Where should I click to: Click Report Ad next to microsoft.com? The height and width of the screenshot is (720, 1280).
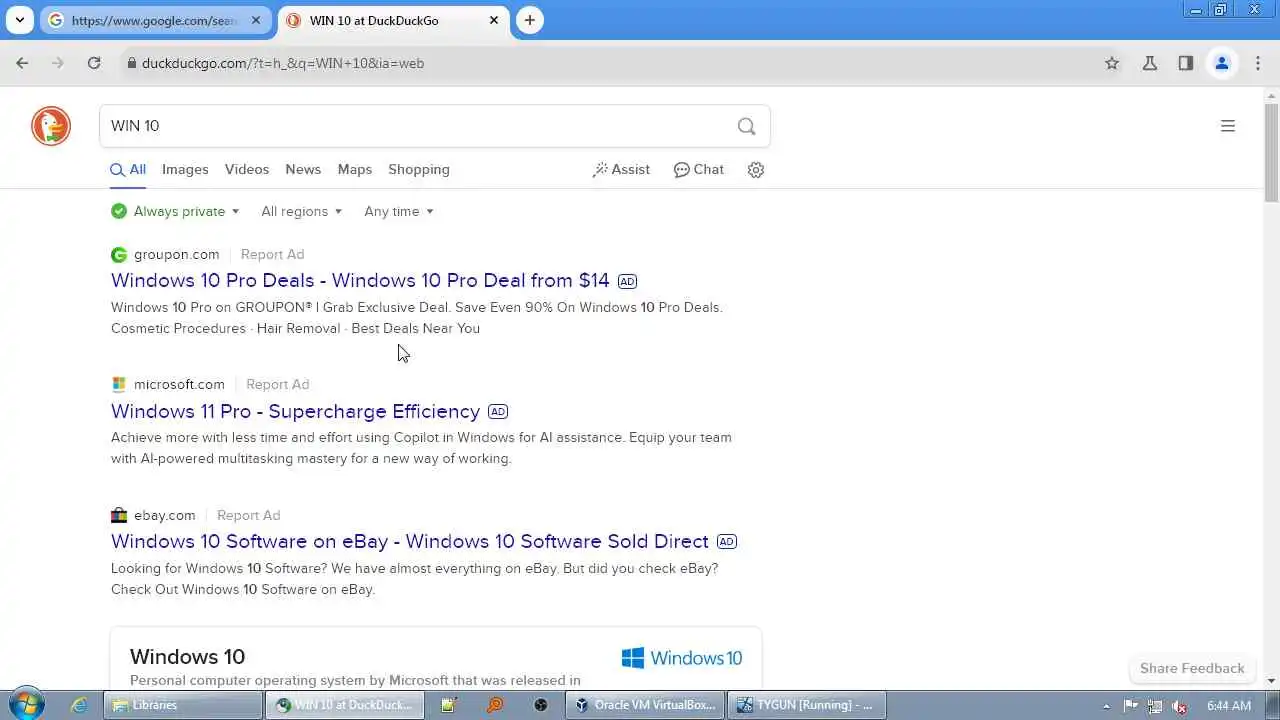click(278, 385)
